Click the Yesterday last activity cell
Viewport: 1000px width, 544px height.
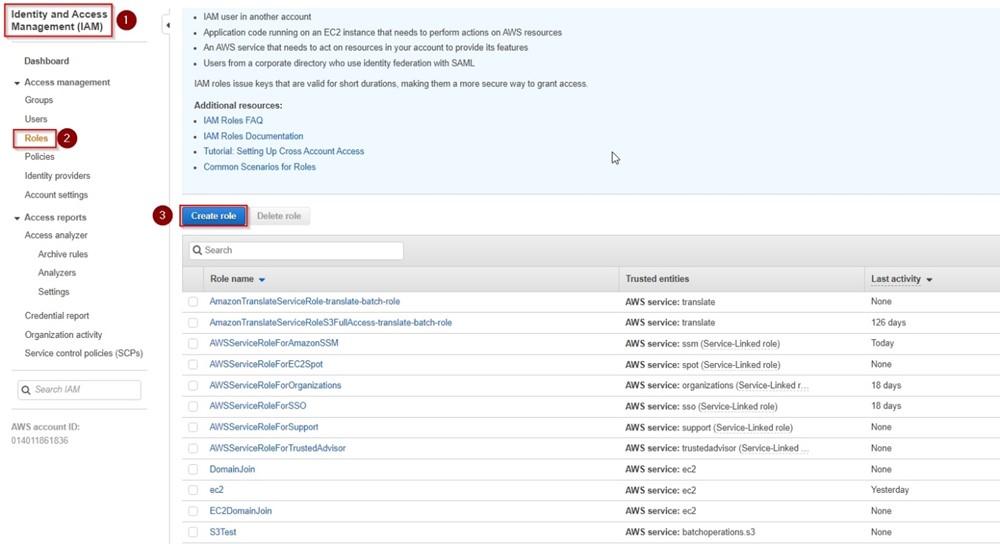point(890,490)
